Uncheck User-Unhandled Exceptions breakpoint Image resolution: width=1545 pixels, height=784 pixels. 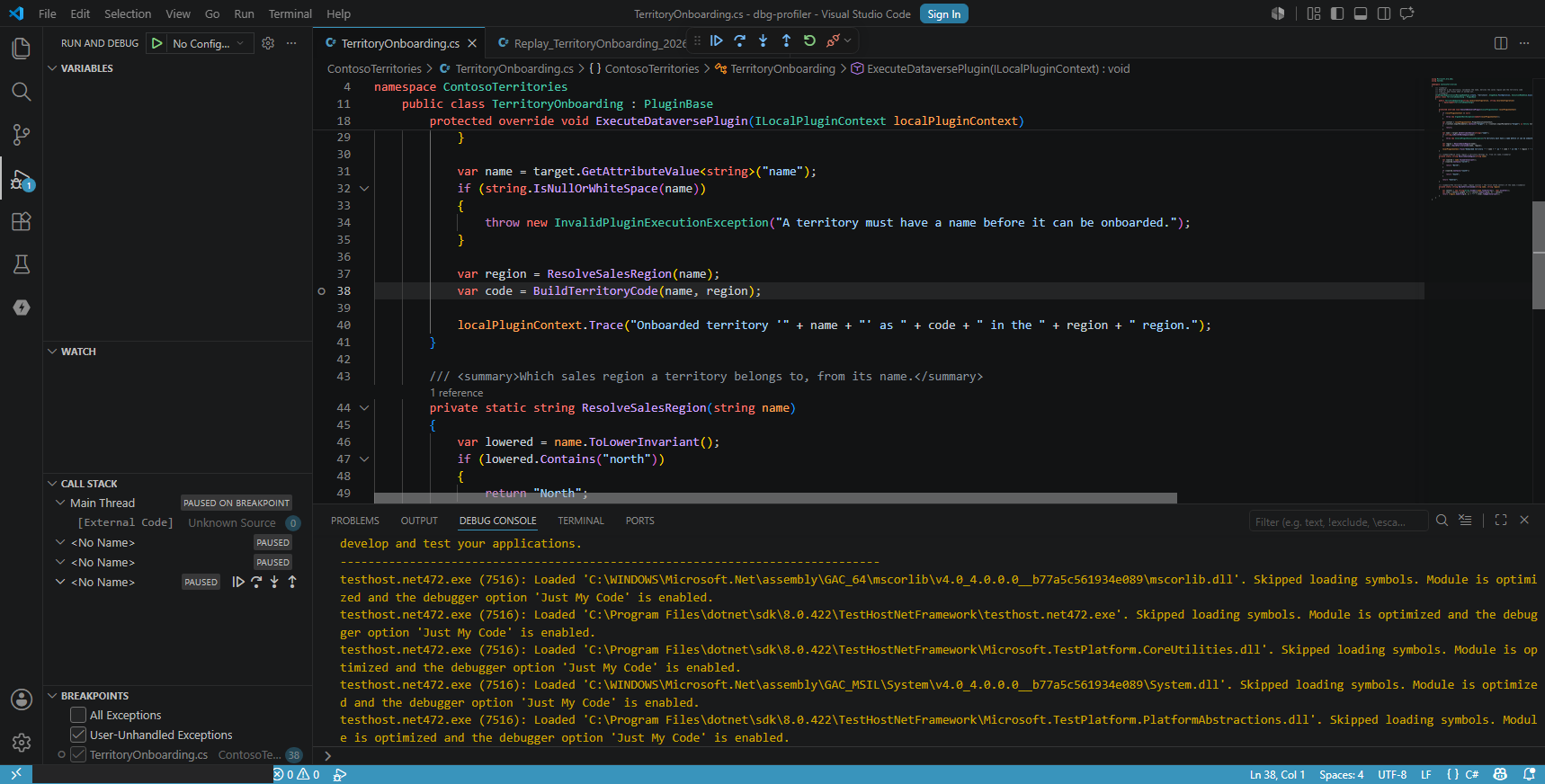point(78,735)
